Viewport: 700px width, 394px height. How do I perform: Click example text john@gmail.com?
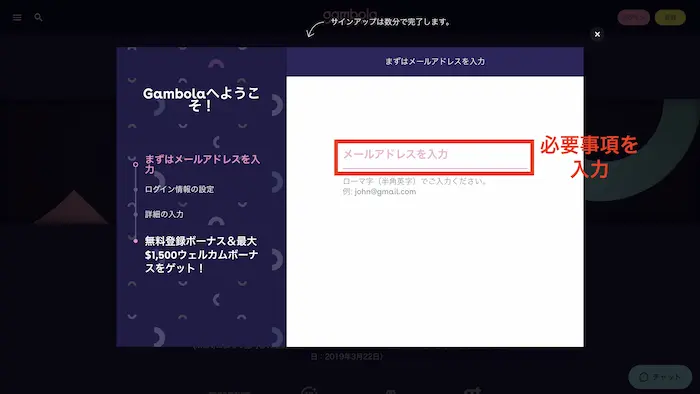(x=385, y=191)
